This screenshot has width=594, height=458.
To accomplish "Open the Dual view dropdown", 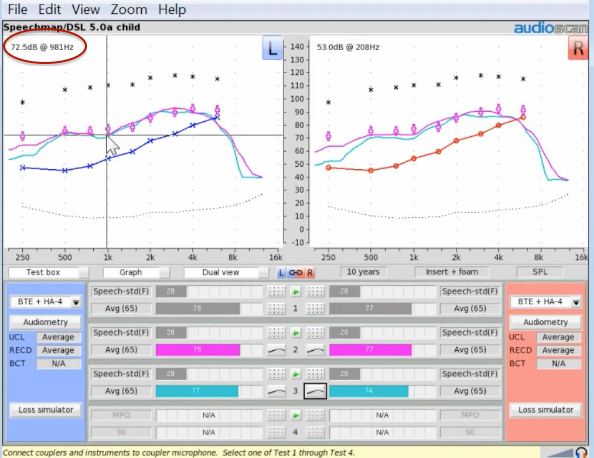I will coord(226,272).
